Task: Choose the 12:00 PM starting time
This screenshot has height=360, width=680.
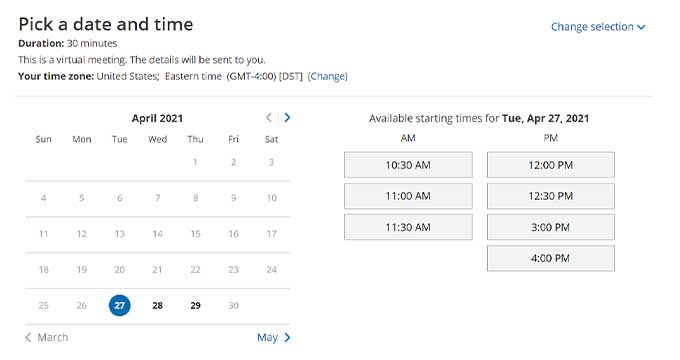Action: point(550,165)
